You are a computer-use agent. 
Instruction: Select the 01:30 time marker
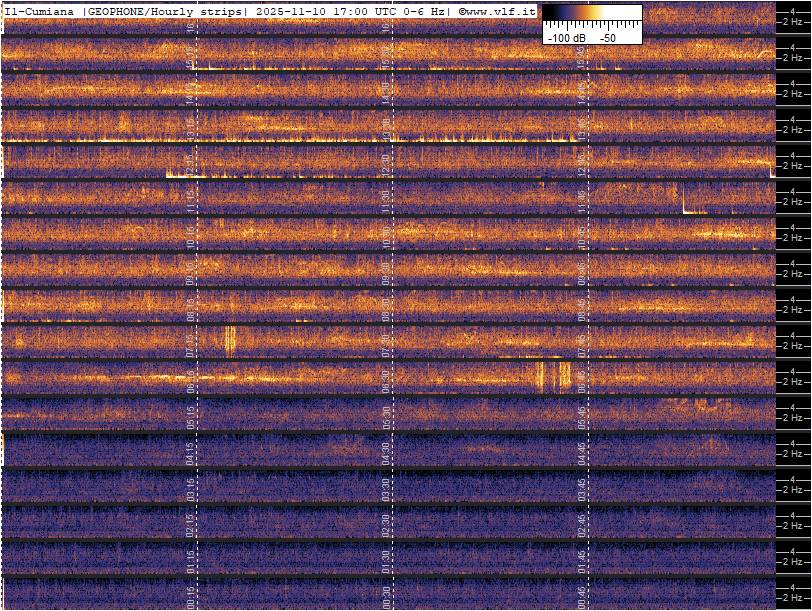[387, 557]
